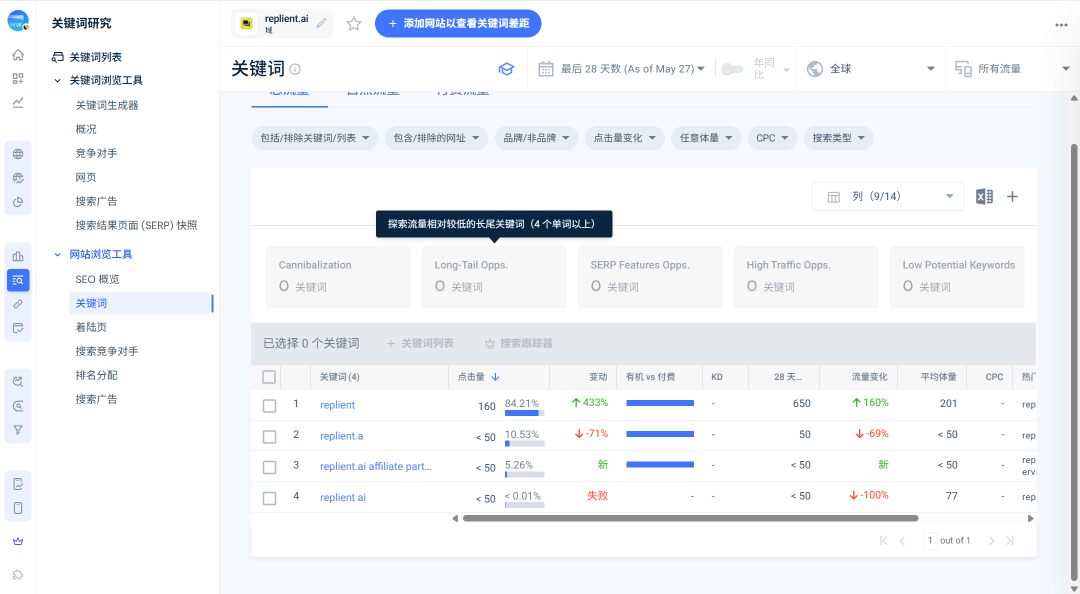Collapse the 关键词浏览工具 tree section
The image size is (1080, 594).
[57, 81]
